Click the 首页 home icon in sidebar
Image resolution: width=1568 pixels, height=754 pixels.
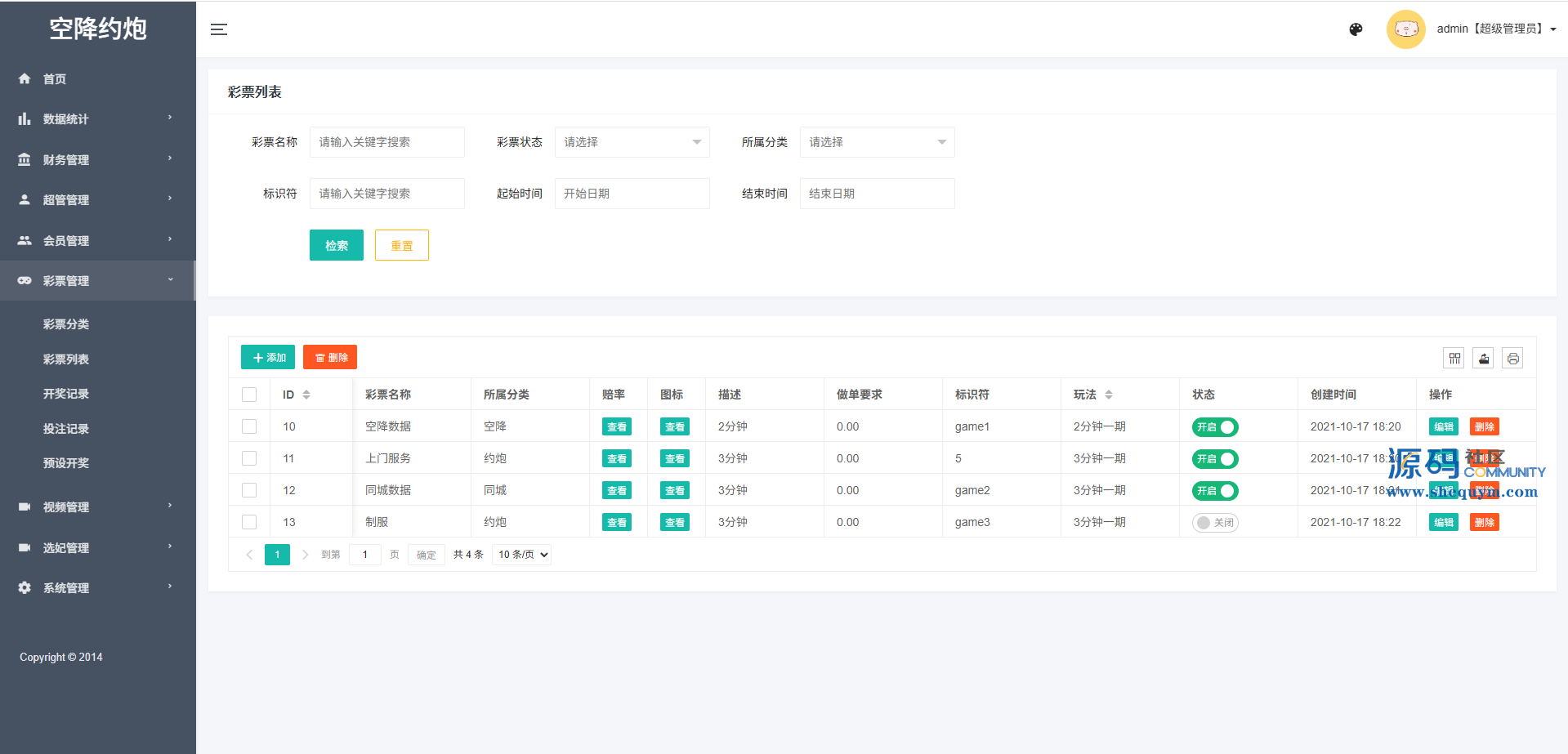pos(25,78)
